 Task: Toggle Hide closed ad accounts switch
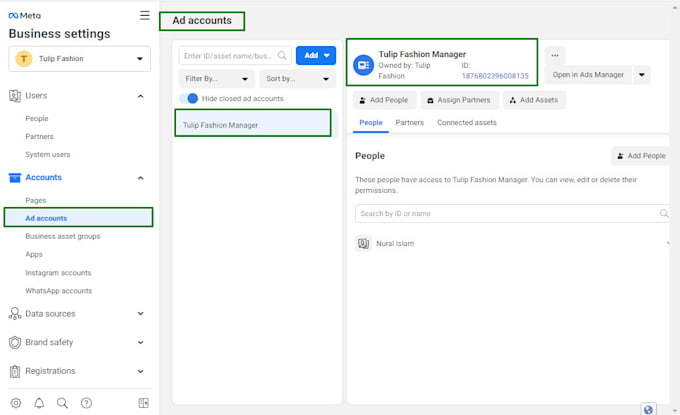tap(189, 98)
